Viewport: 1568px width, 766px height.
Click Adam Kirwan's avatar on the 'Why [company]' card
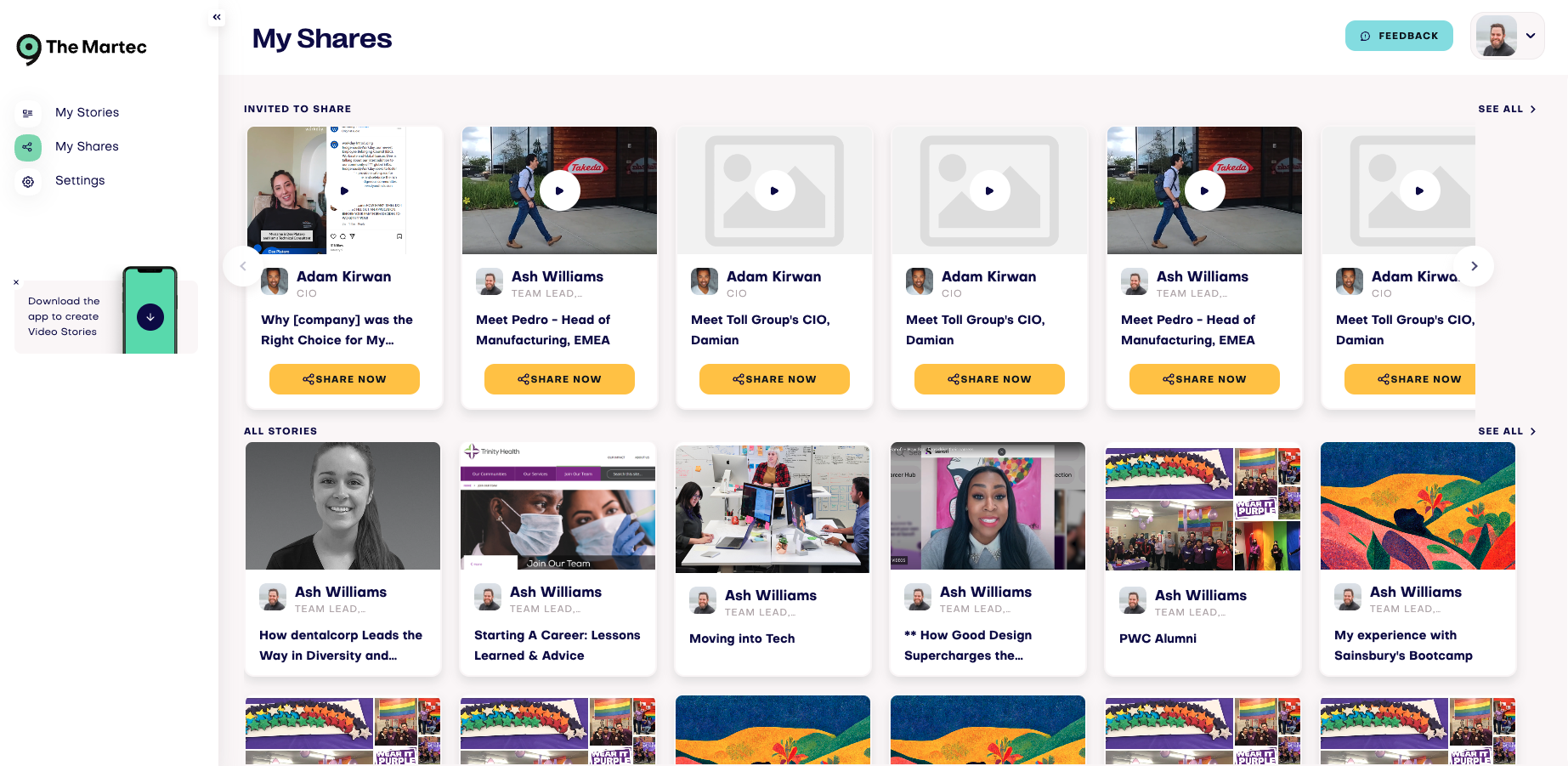click(275, 281)
